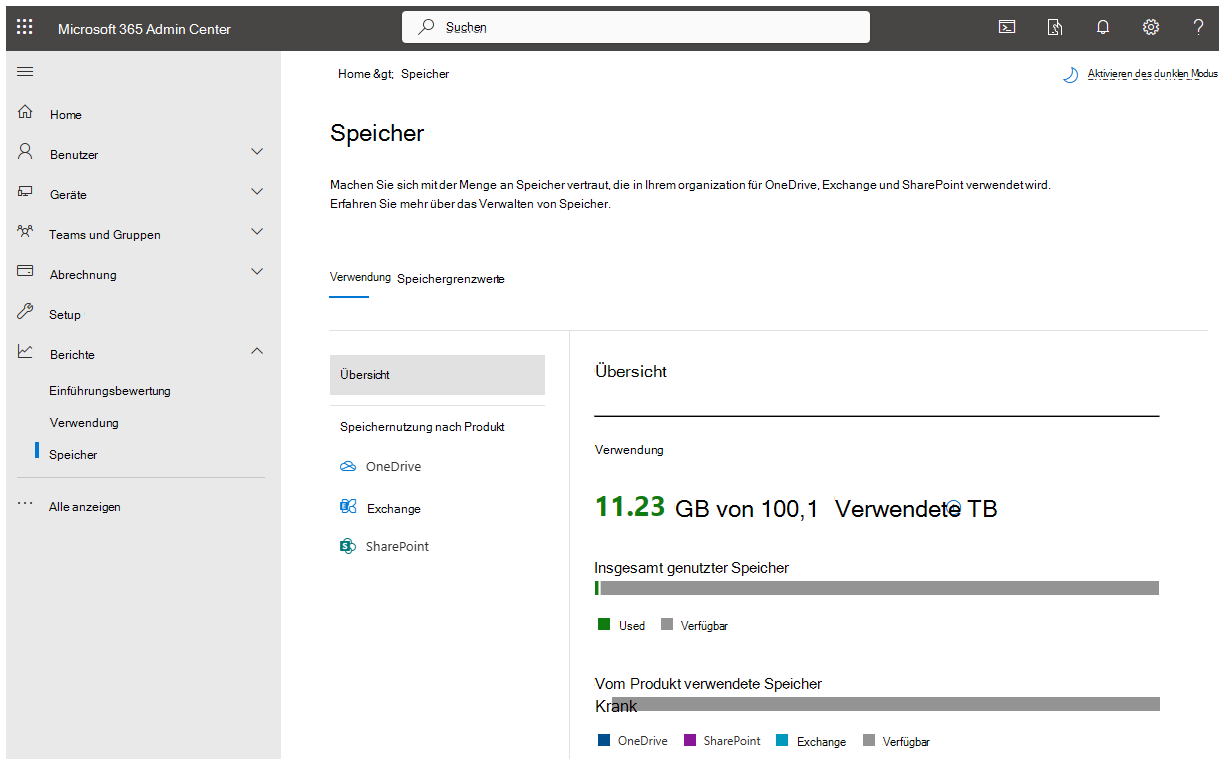Click the 11.23 usage value
The height and width of the screenshot is (765, 1225).
pyautogui.click(x=630, y=506)
